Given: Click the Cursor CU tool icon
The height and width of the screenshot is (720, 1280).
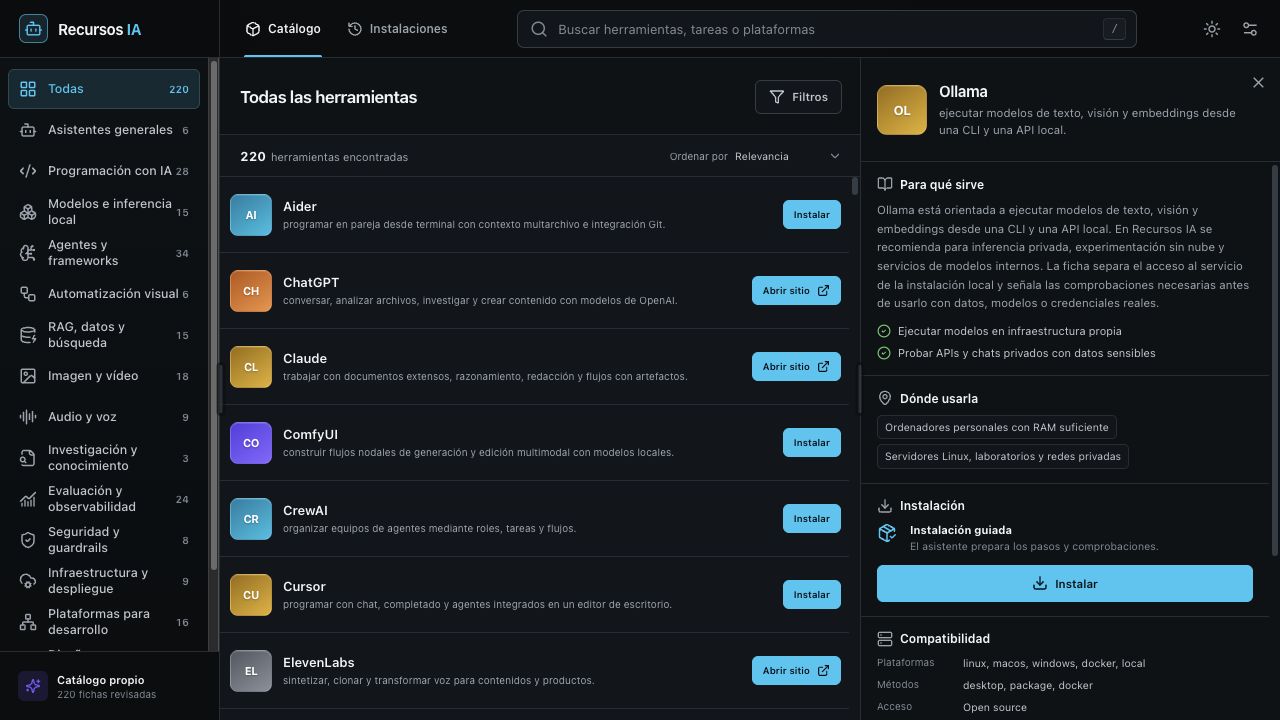Looking at the screenshot, I should (x=251, y=595).
